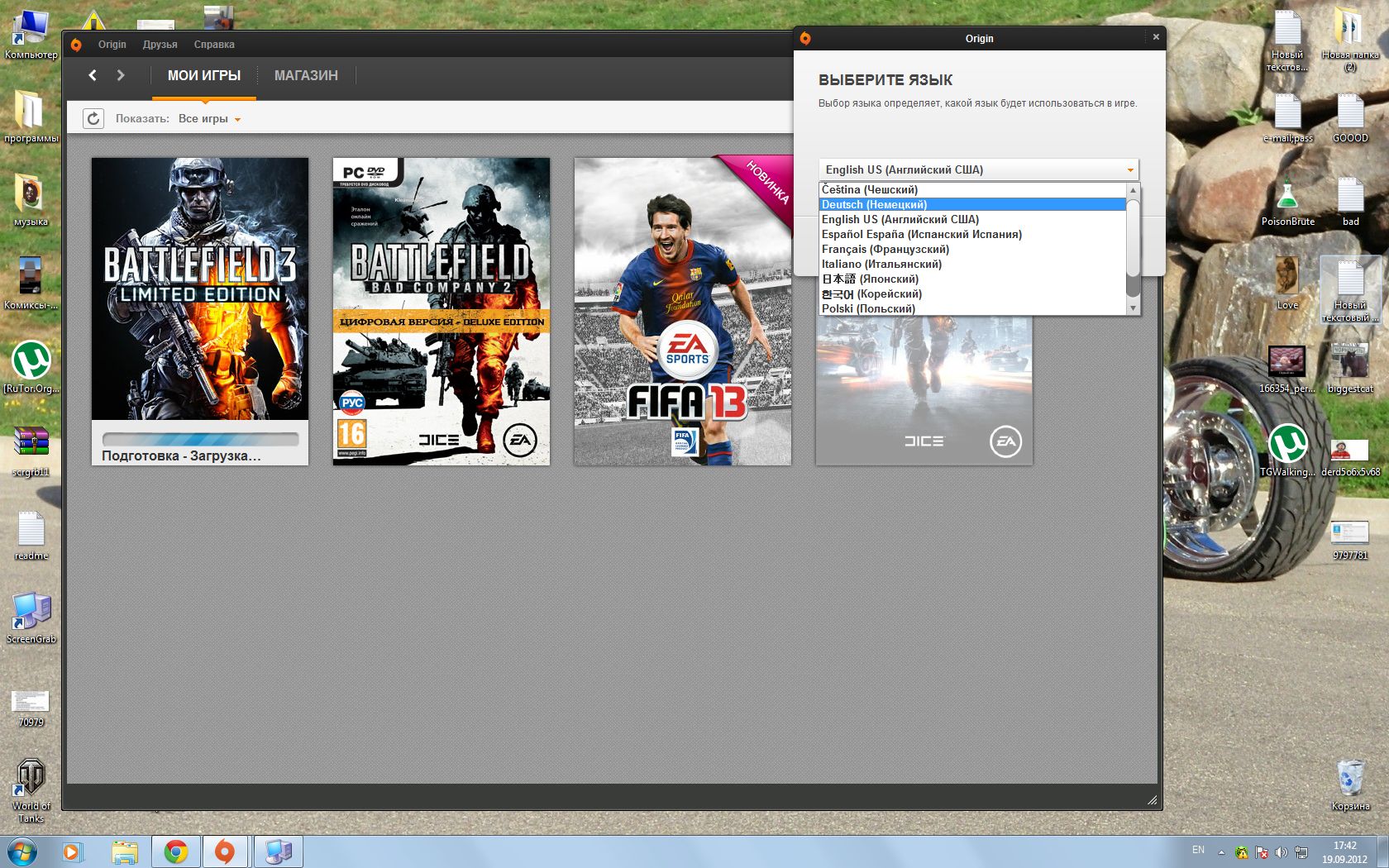The height and width of the screenshot is (868, 1389).
Task: Open Windows Media Player from the taskbar
Action: [x=73, y=851]
